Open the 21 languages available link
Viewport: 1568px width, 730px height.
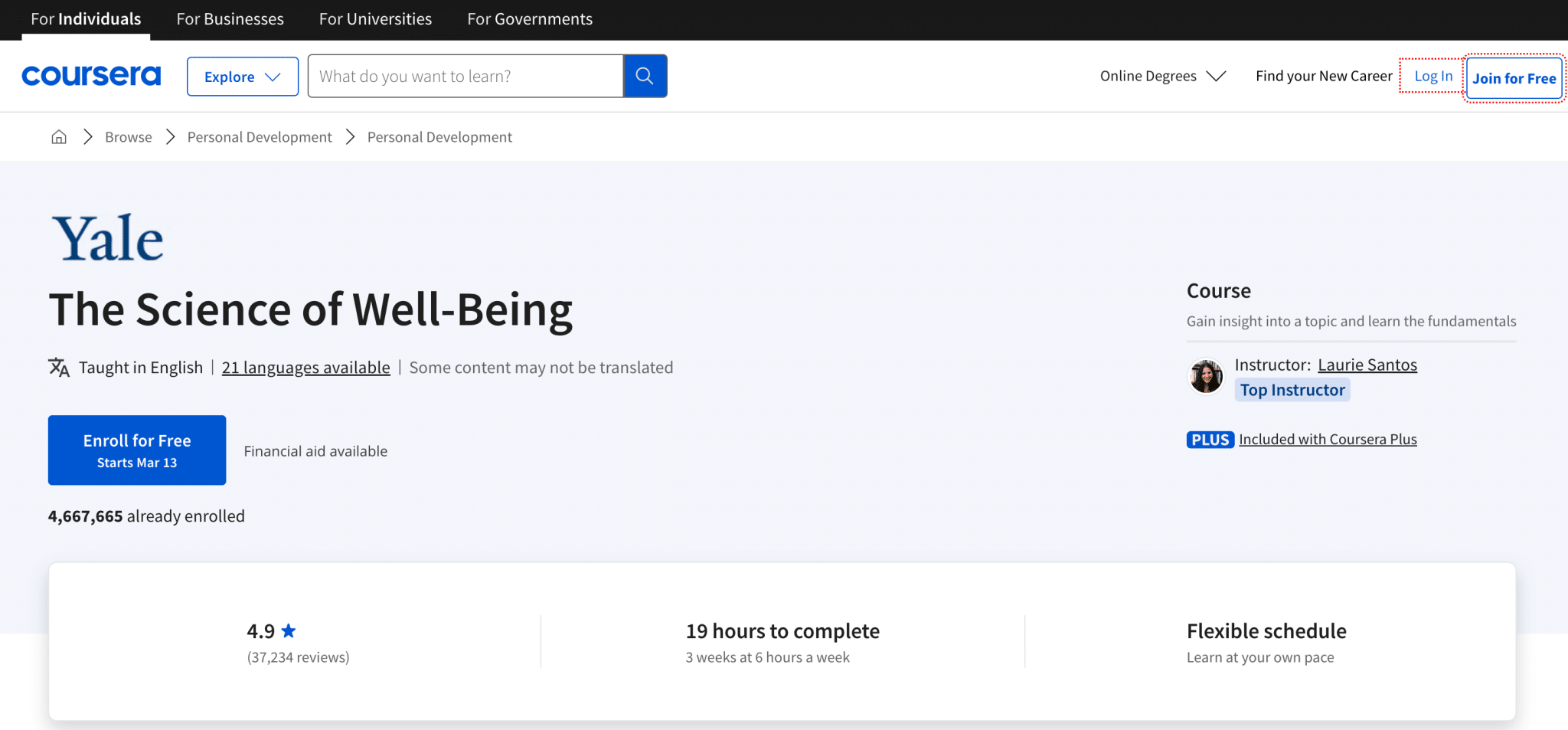[x=305, y=368]
